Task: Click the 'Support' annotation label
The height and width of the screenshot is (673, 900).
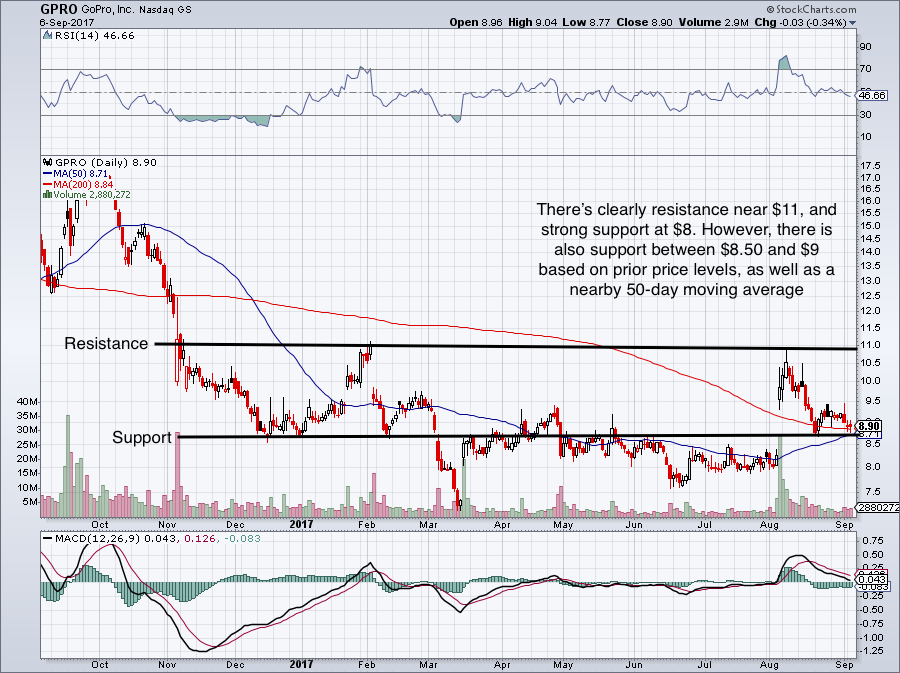Action: point(142,437)
